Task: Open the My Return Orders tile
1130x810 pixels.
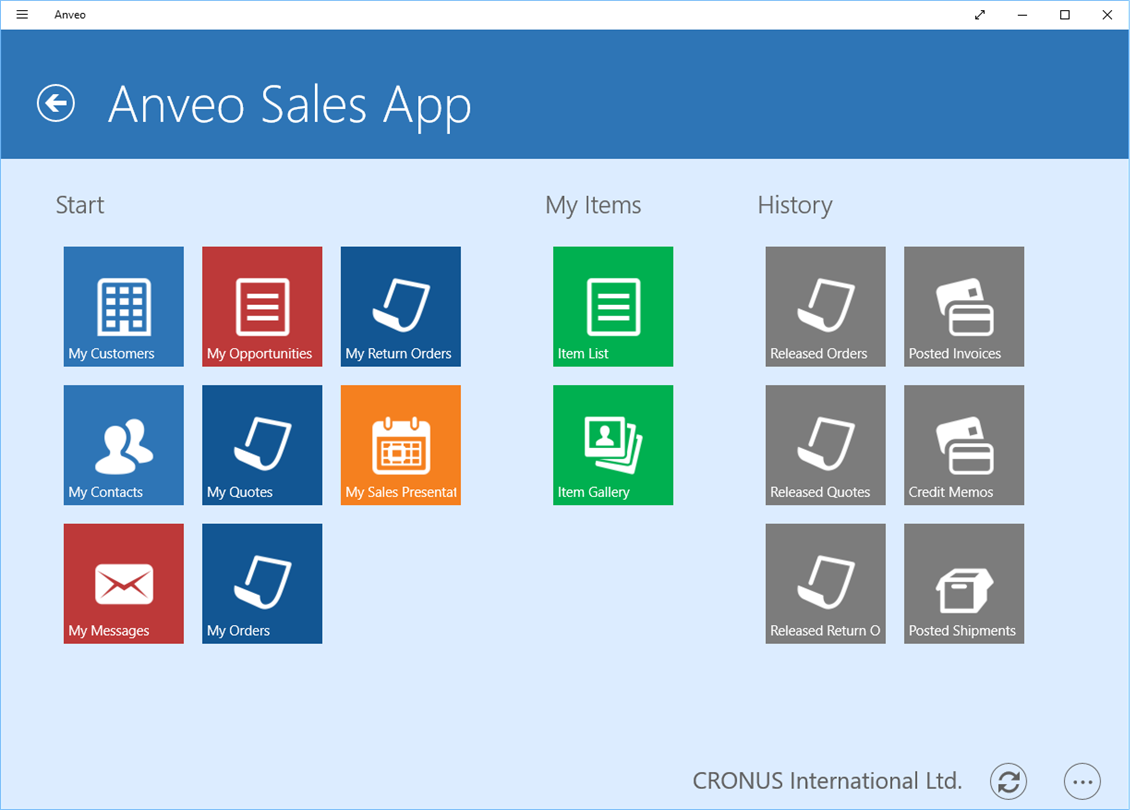Action: [401, 306]
